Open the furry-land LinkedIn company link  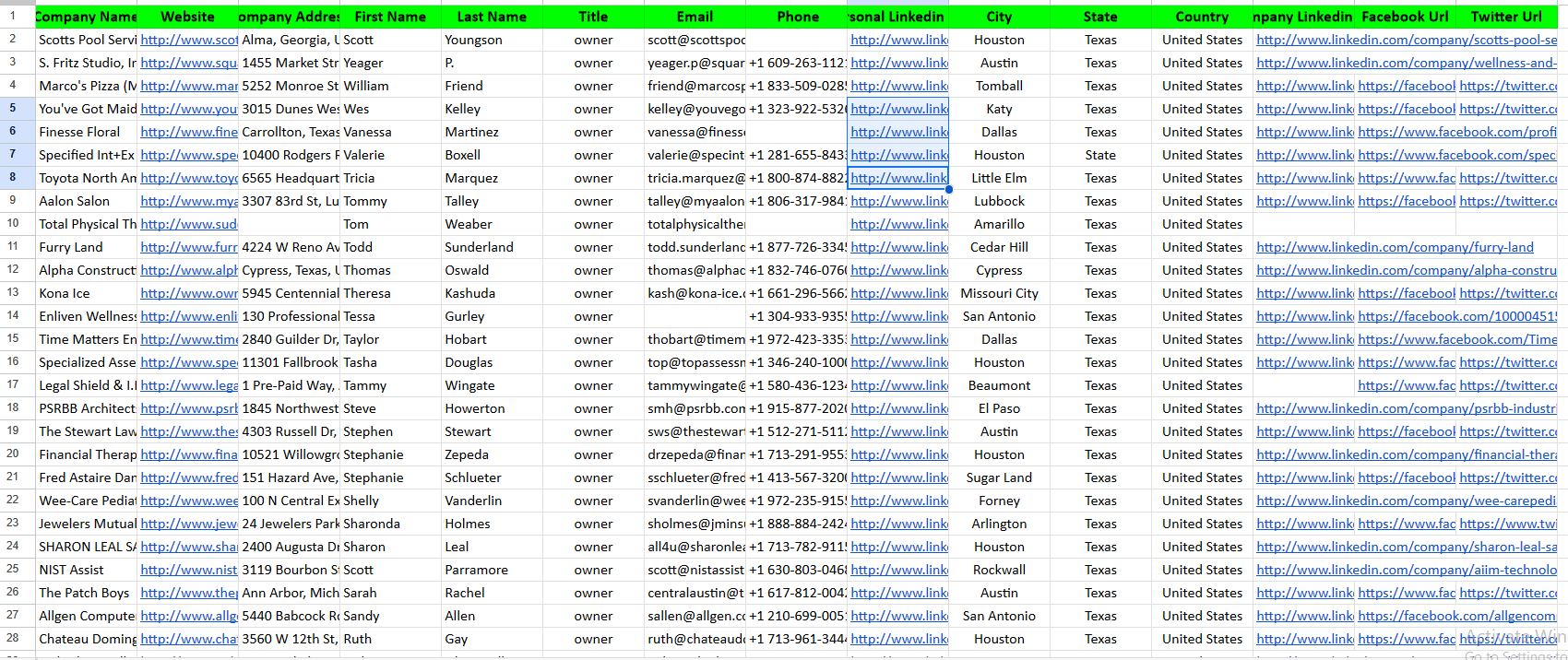pyautogui.click(x=1395, y=247)
